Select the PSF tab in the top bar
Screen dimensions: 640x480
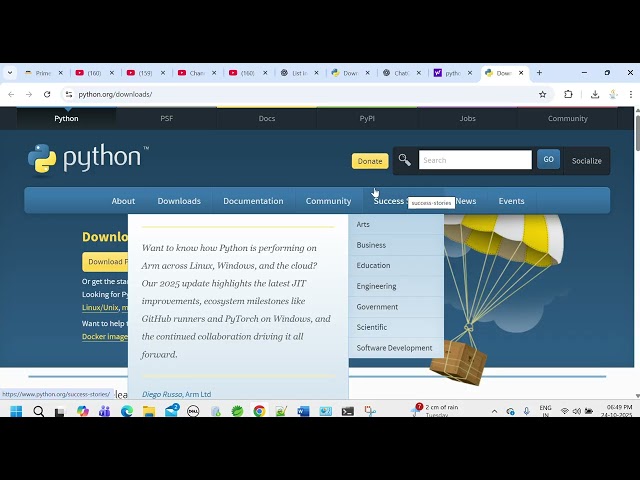point(167,118)
